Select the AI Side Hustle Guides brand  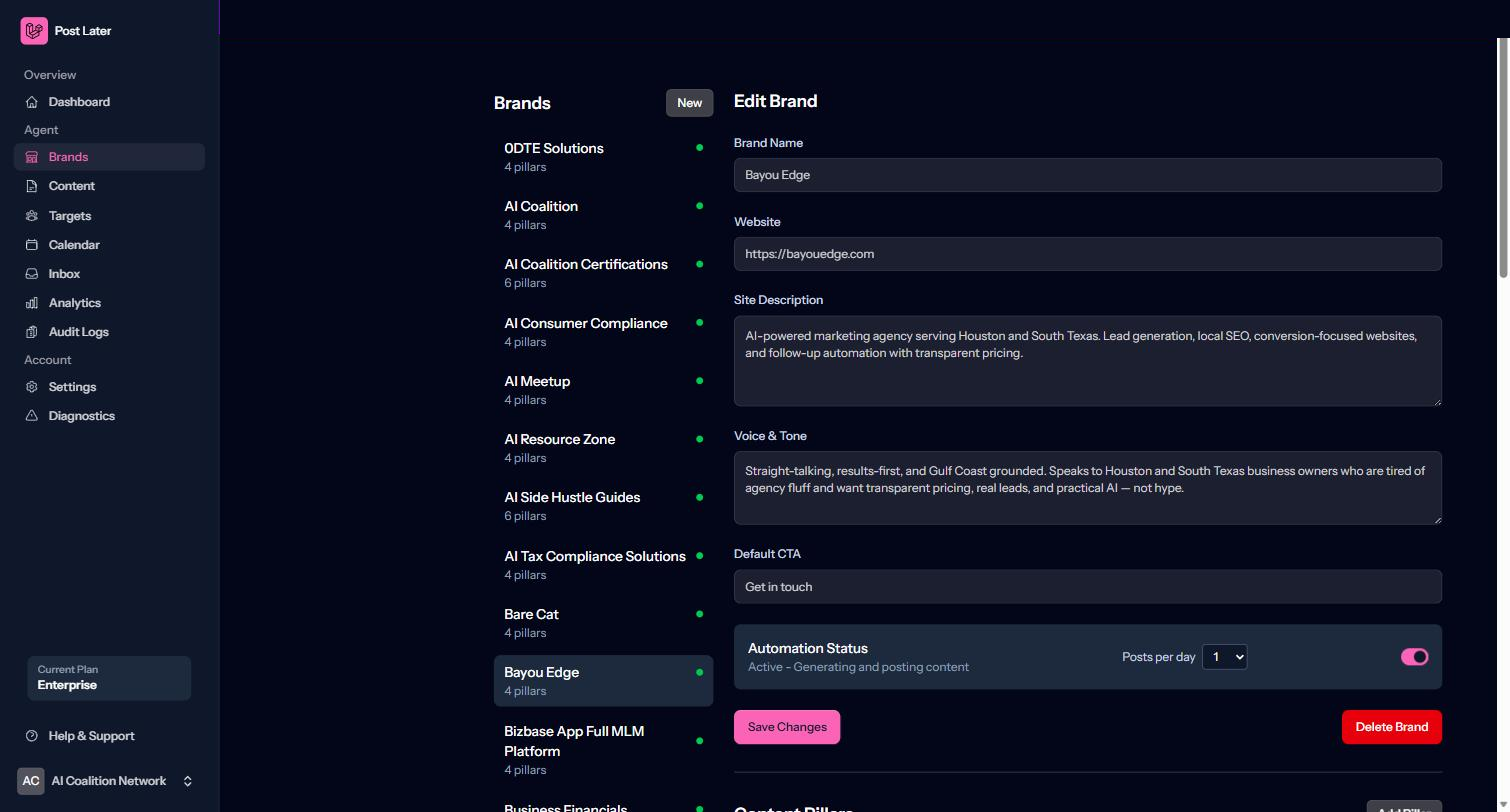(x=603, y=506)
